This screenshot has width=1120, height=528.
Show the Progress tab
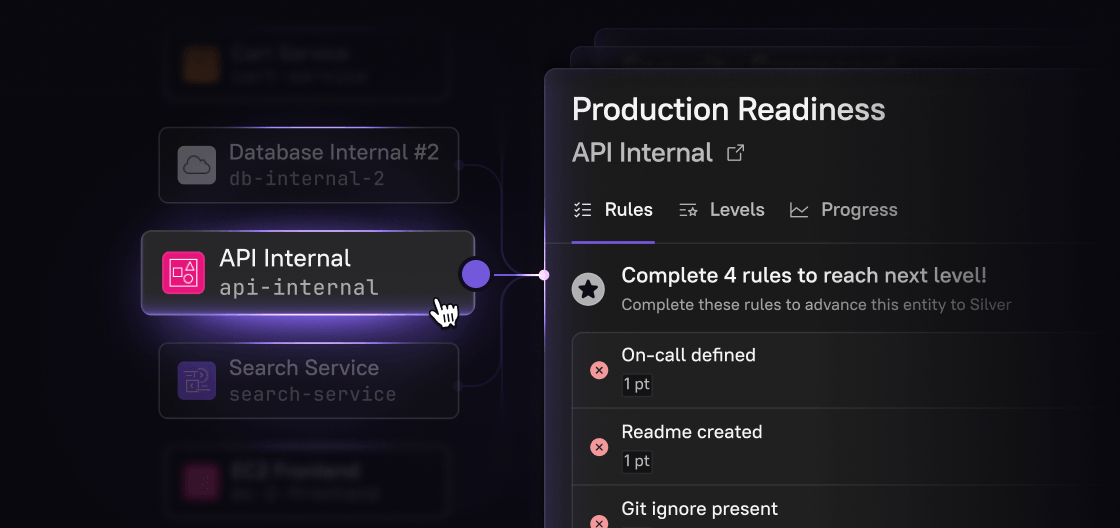click(844, 210)
